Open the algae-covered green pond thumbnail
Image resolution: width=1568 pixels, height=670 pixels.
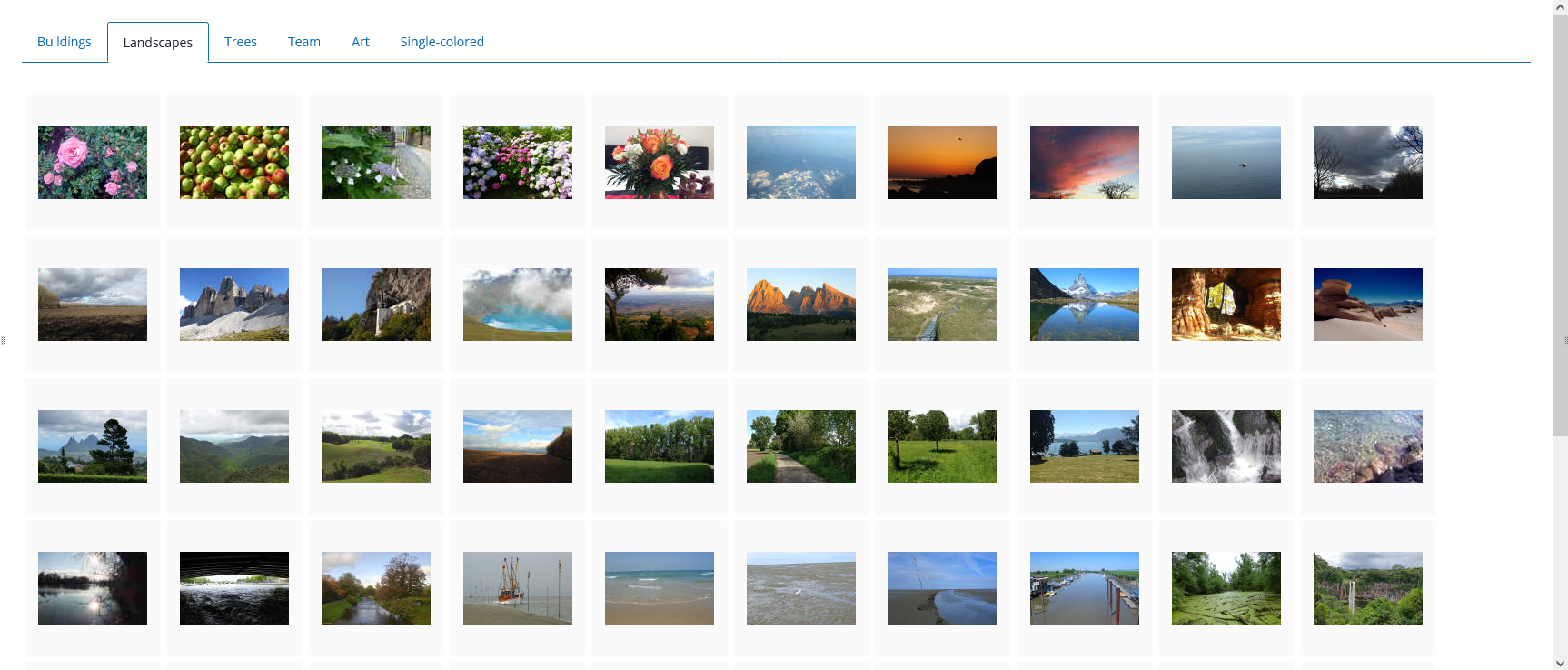tap(1226, 588)
